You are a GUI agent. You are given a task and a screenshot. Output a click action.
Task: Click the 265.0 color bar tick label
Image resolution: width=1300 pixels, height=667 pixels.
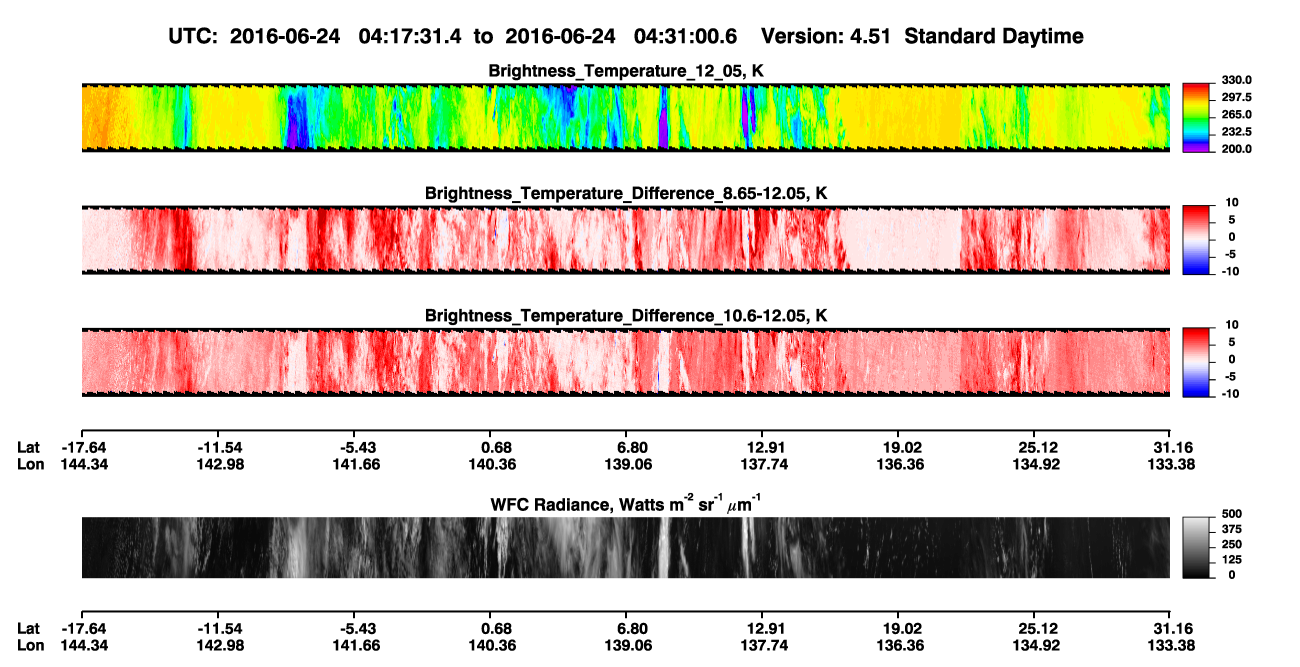click(x=1236, y=115)
